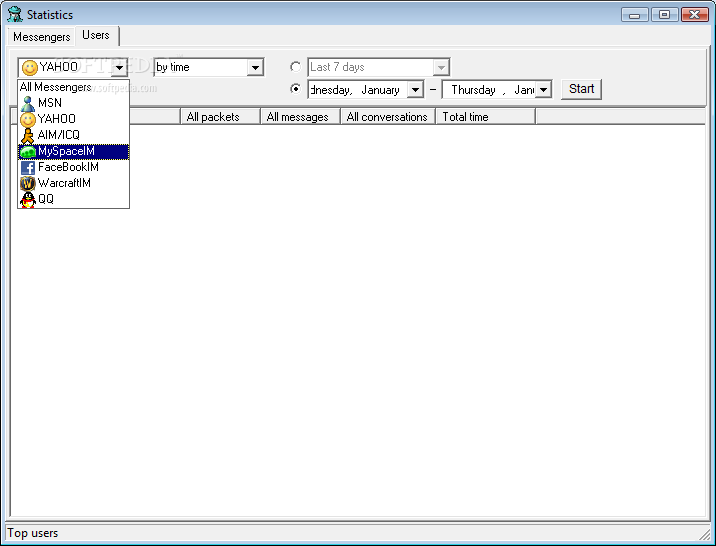Click the Start button
This screenshot has height=546, width=716.
[581, 89]
